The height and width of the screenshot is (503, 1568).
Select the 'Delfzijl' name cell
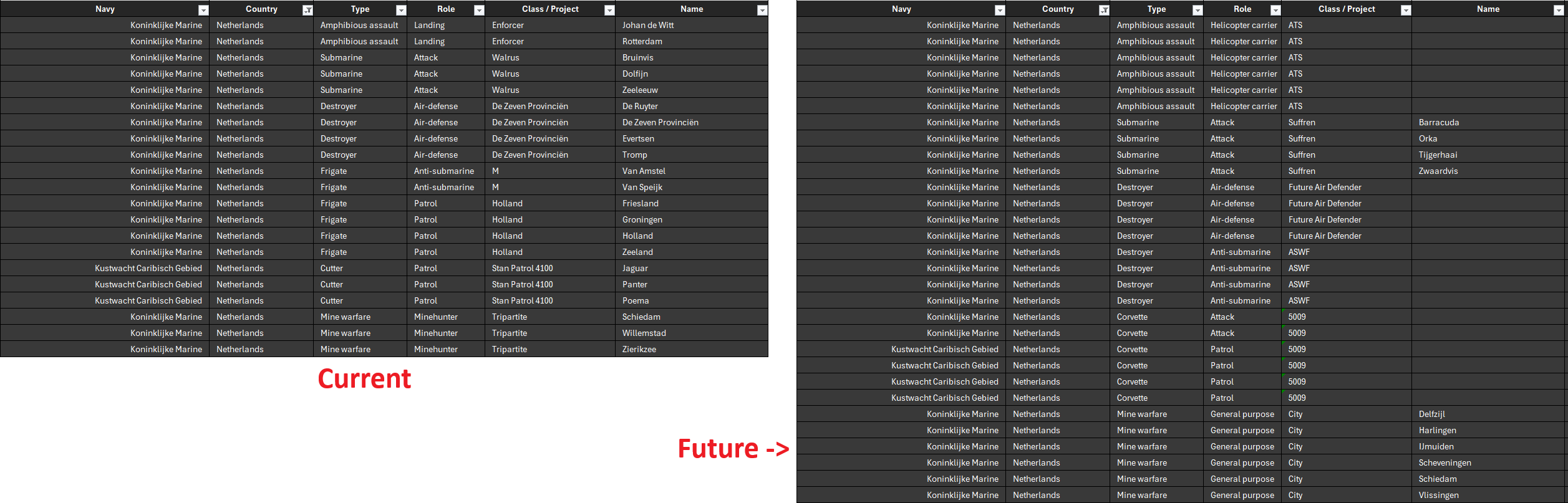(x=1488, y=414)
